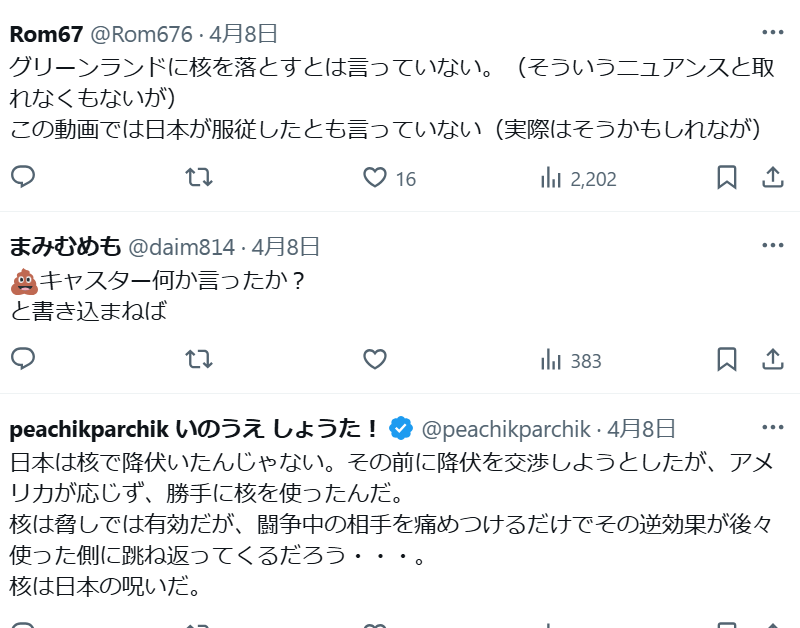Open more options on まみむめも's tweet
The height and width of the screenshot is (628, 800).
point(772,245)
